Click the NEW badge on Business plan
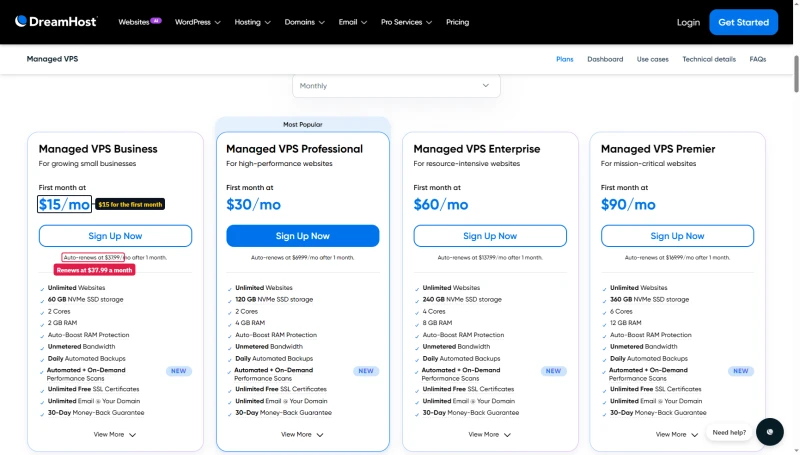 pyautogui.click(x=179, y=371)
